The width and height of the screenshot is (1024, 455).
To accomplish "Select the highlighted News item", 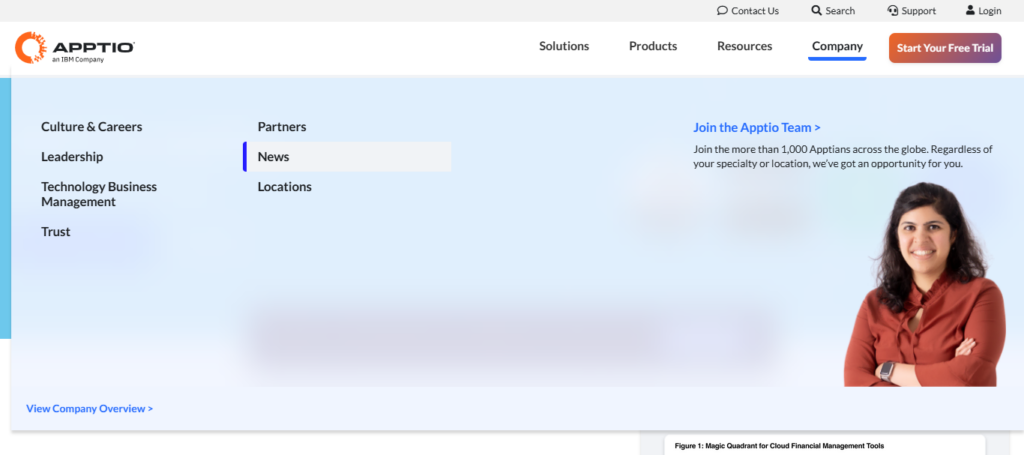I will pos(347,157).
